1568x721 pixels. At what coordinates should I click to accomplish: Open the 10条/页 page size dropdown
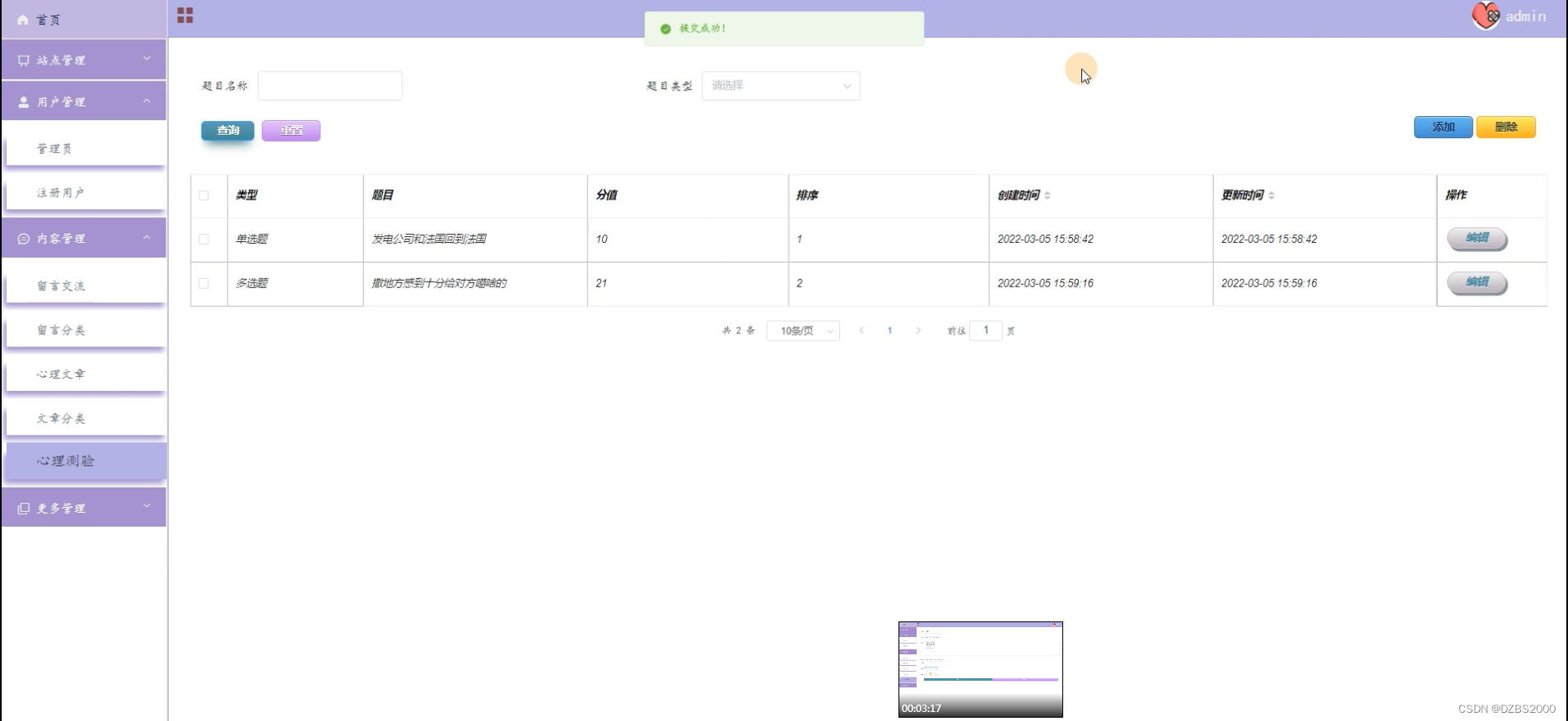click(803, 331)
